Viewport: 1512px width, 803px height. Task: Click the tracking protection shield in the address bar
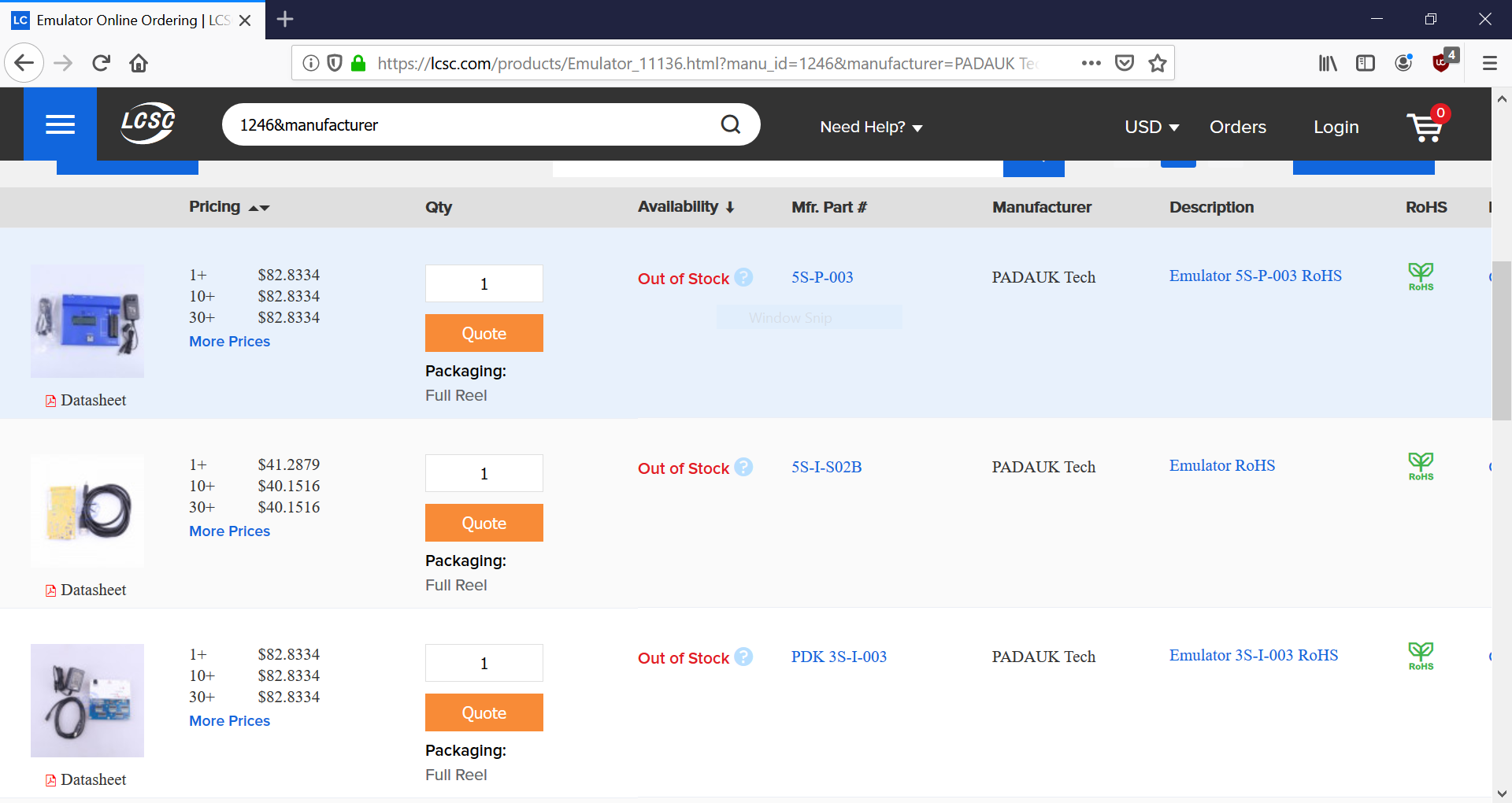point(335,63)
